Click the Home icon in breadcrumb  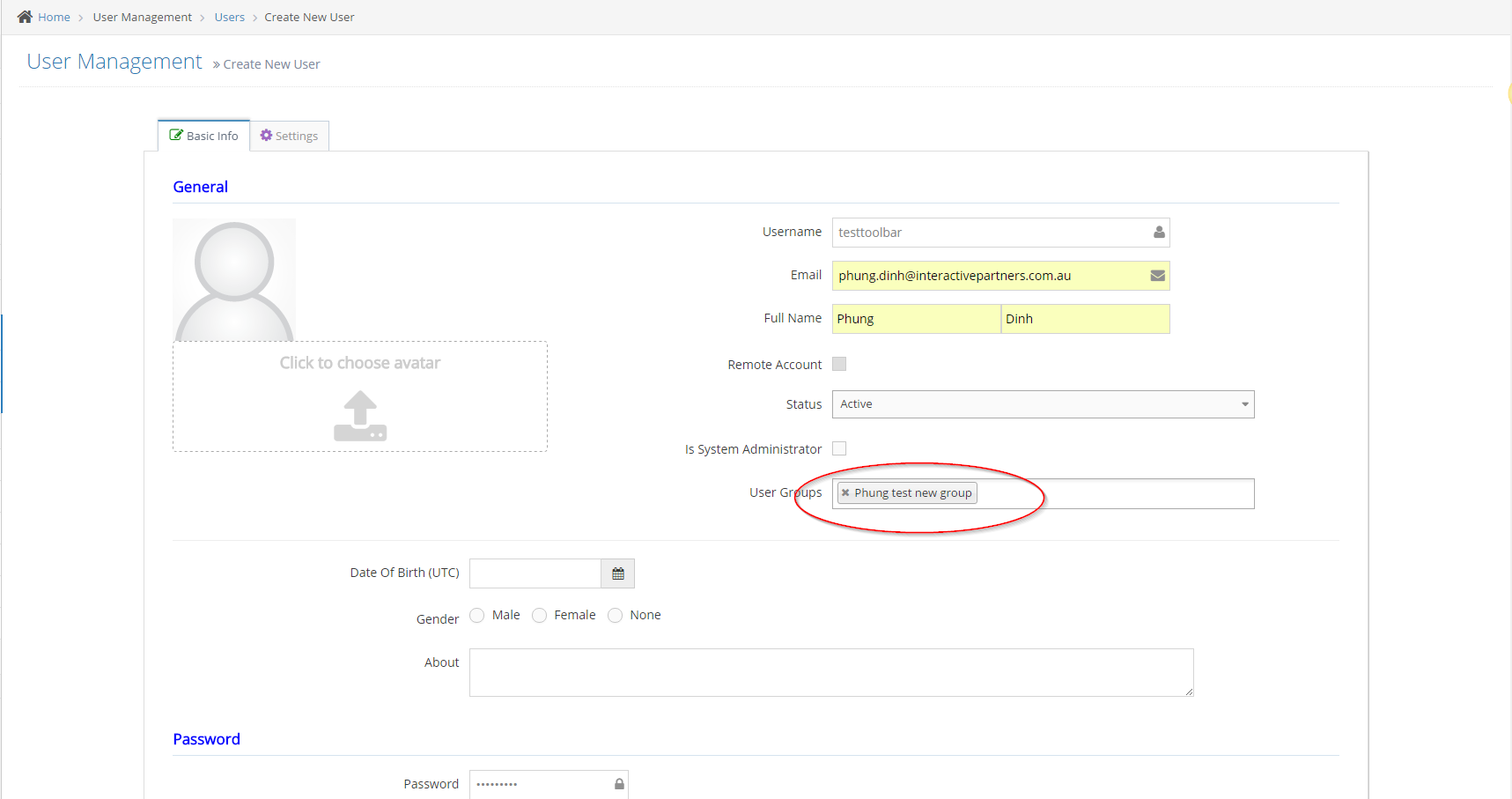tap(25, 17)
